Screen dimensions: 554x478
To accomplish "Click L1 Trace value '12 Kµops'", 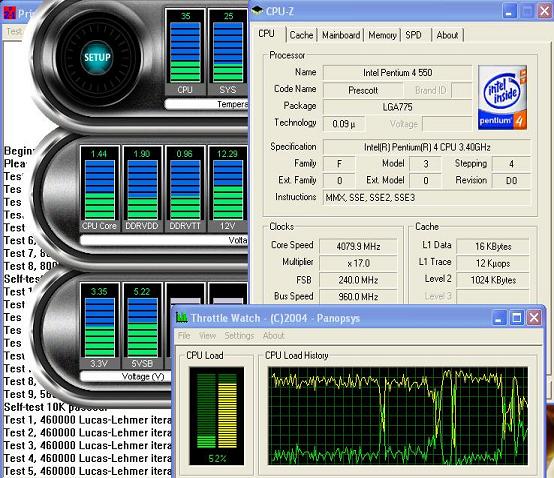I will [493, 263].
